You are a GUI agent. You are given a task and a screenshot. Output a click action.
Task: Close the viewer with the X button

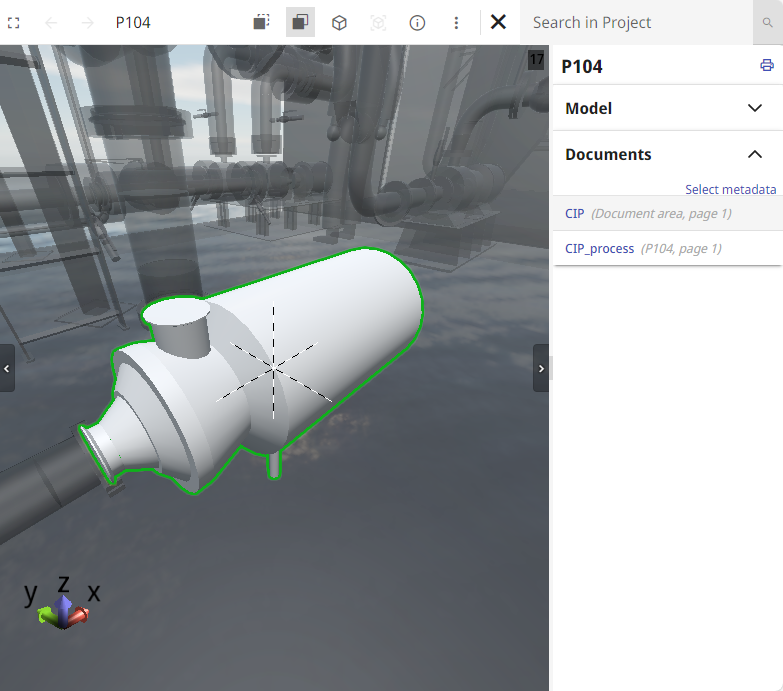click(x=498, y=22)
